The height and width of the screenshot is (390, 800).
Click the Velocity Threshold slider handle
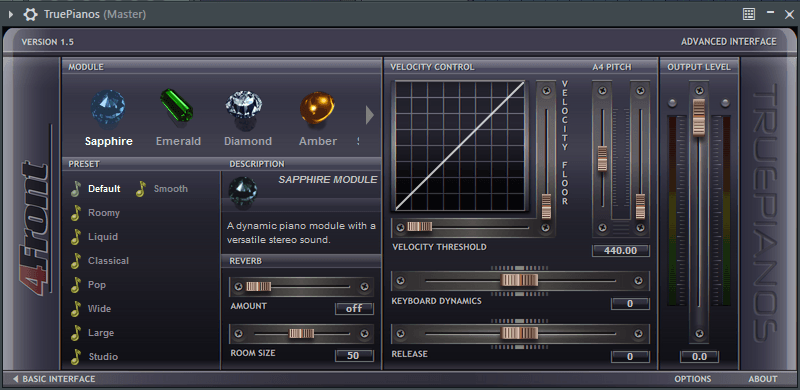pos(419,227)
